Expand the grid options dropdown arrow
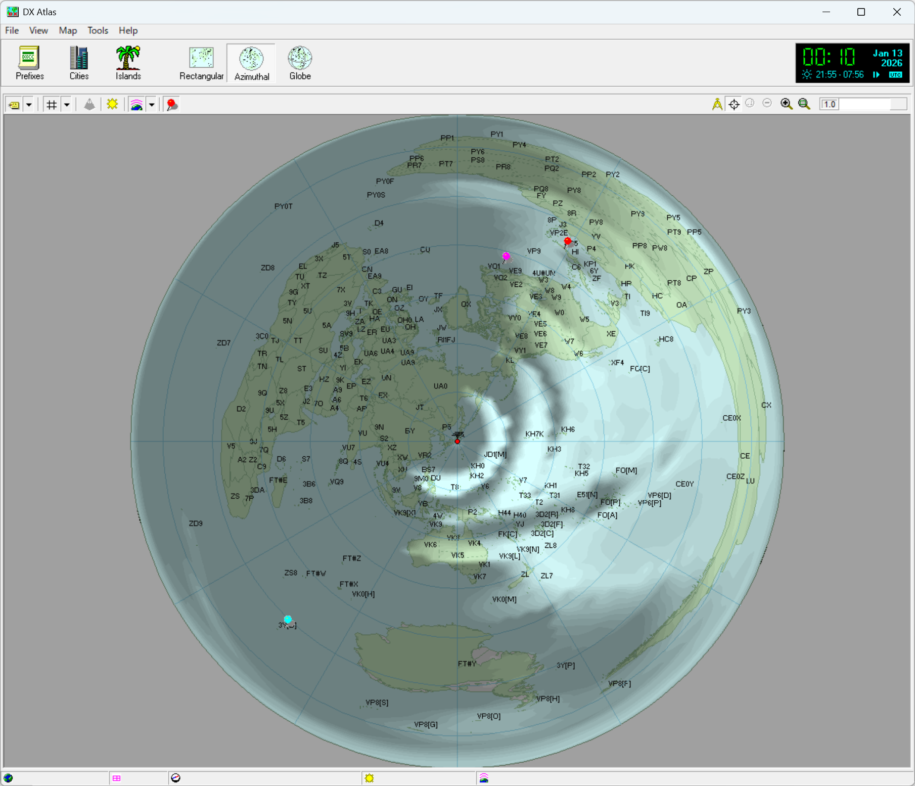915x786 pixels. click(67, 104)
